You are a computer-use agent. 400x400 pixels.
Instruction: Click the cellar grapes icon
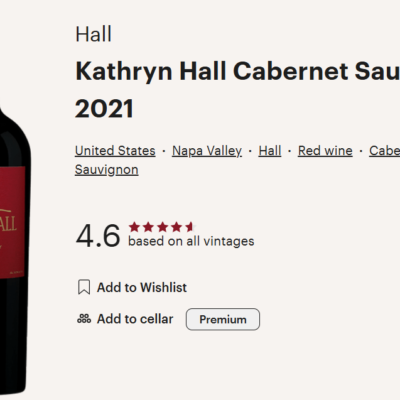[x=84, y=319]
